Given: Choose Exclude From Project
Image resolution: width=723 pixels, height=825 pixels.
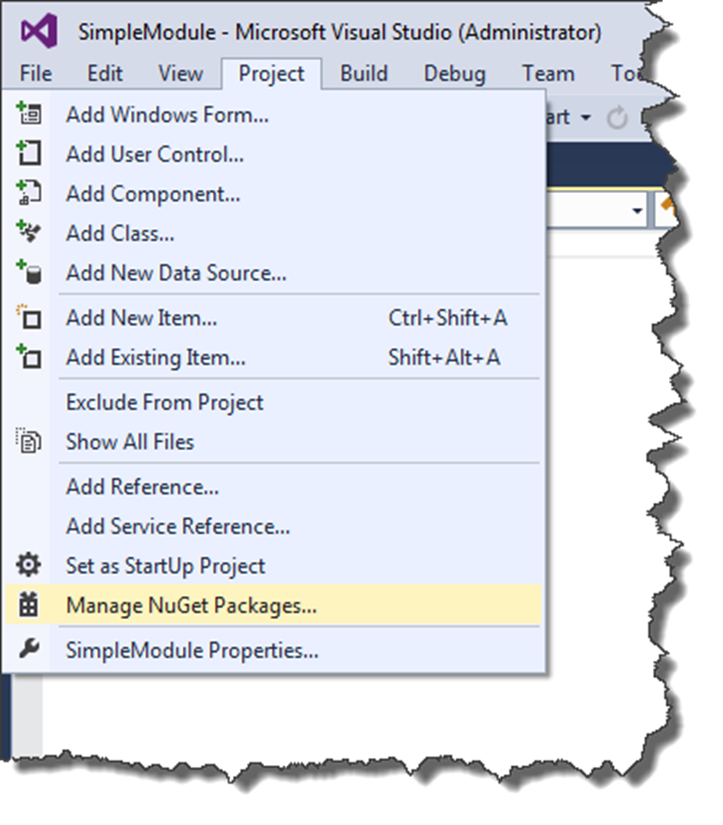Looking at the screenshot, I should pos(164,402).
